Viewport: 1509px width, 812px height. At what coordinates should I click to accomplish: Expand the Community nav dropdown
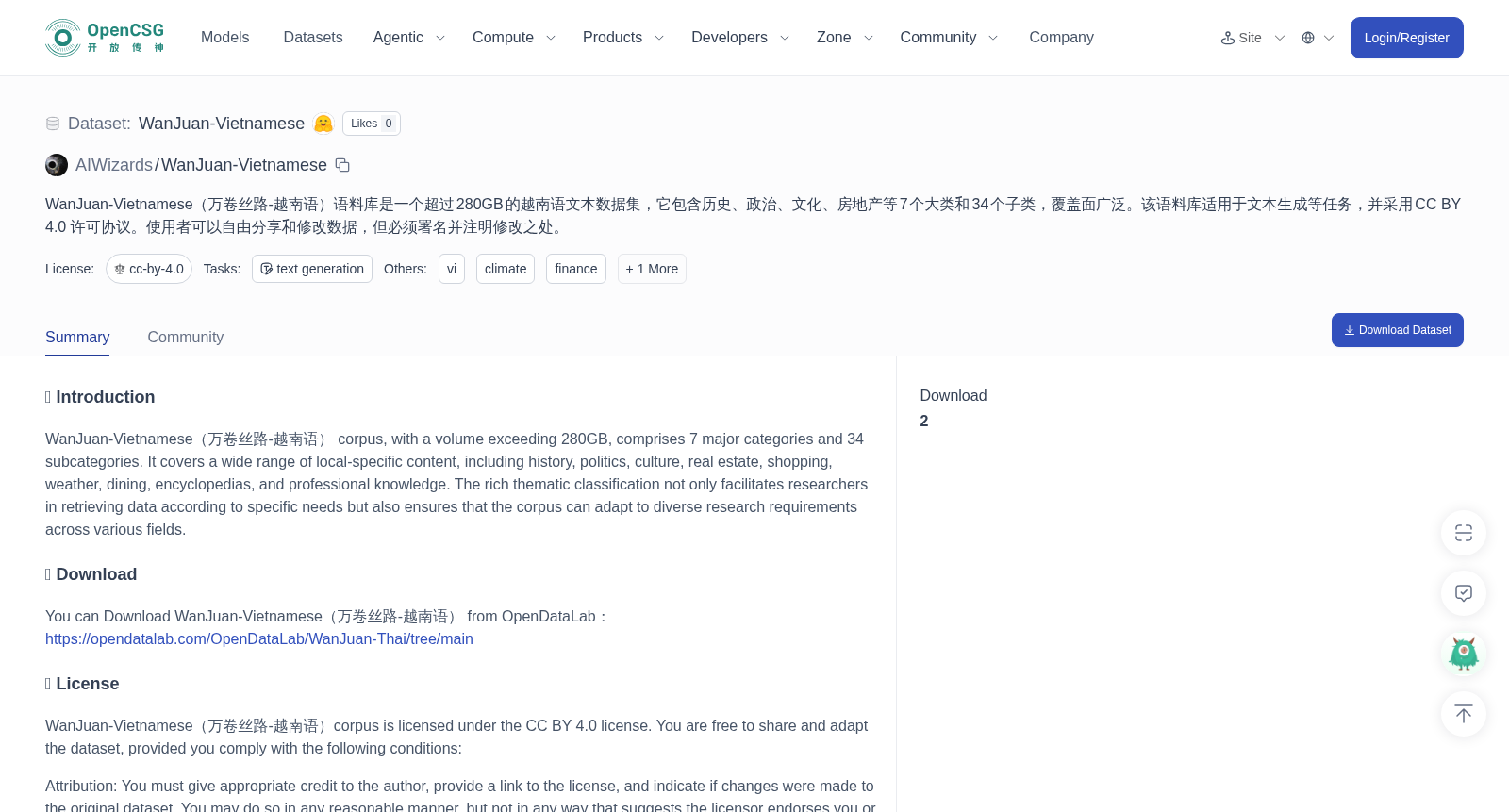pyautogui.click(x=949, y=38)
